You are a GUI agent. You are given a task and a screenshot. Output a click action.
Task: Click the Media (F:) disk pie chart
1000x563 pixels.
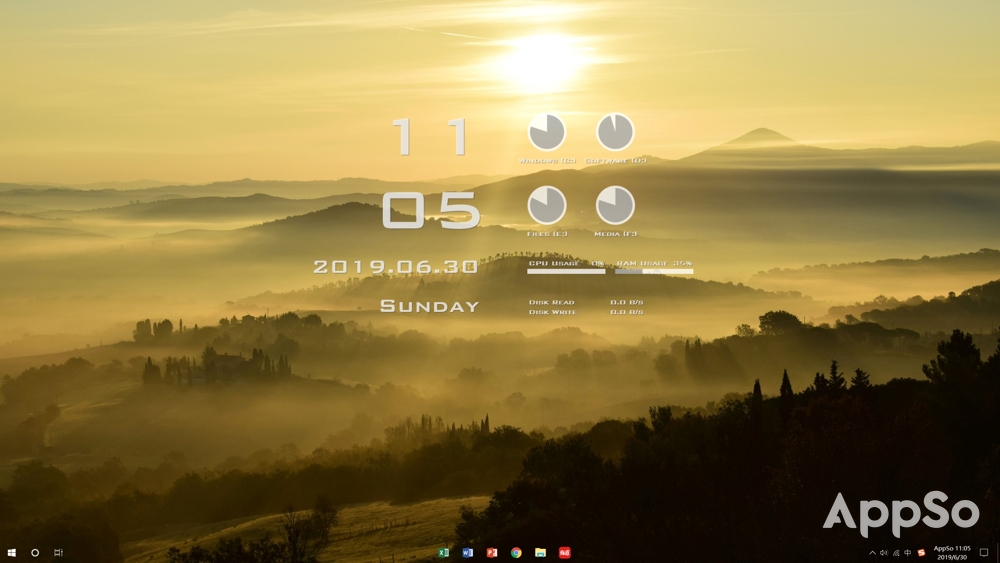(x=615, y=205)
